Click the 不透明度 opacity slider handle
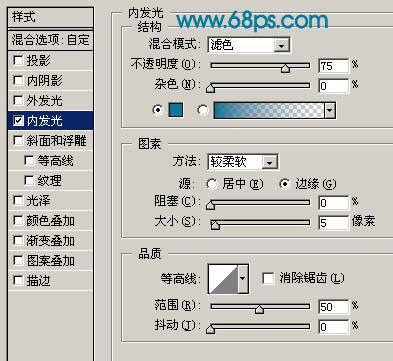The width and height of the screenshot is (393, 361). point(285,68)
